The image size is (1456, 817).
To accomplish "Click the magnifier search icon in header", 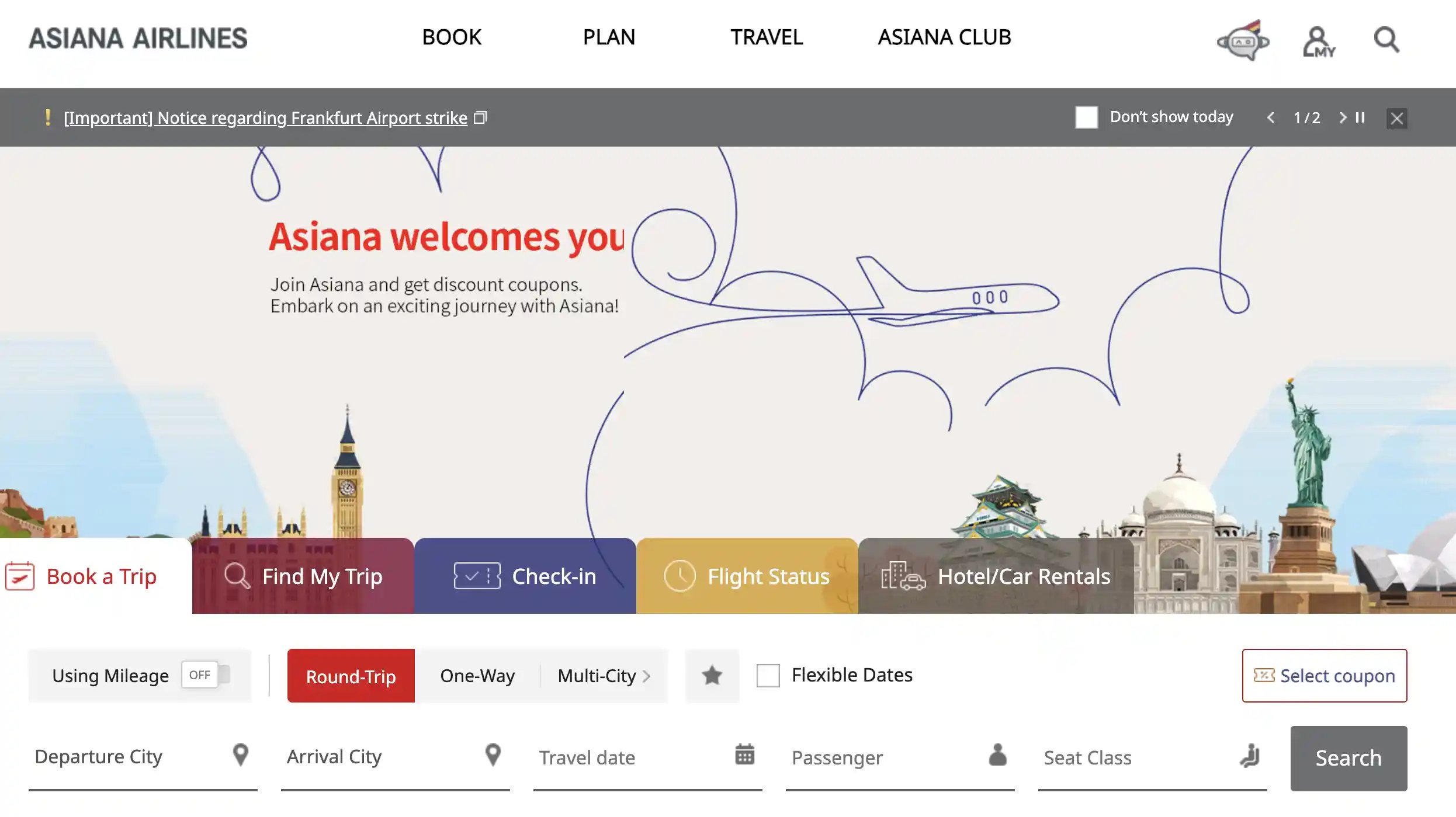I will tap(1386, 40).
